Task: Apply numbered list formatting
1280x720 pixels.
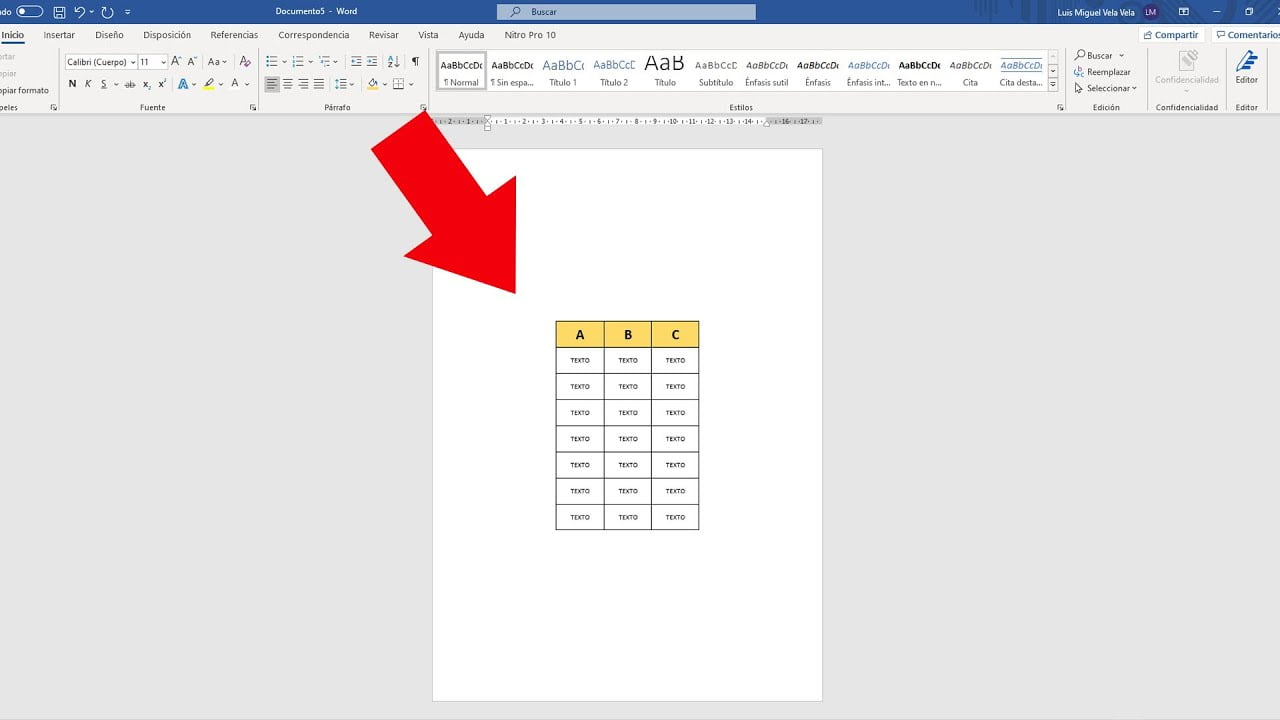Action: pos(297,62)
